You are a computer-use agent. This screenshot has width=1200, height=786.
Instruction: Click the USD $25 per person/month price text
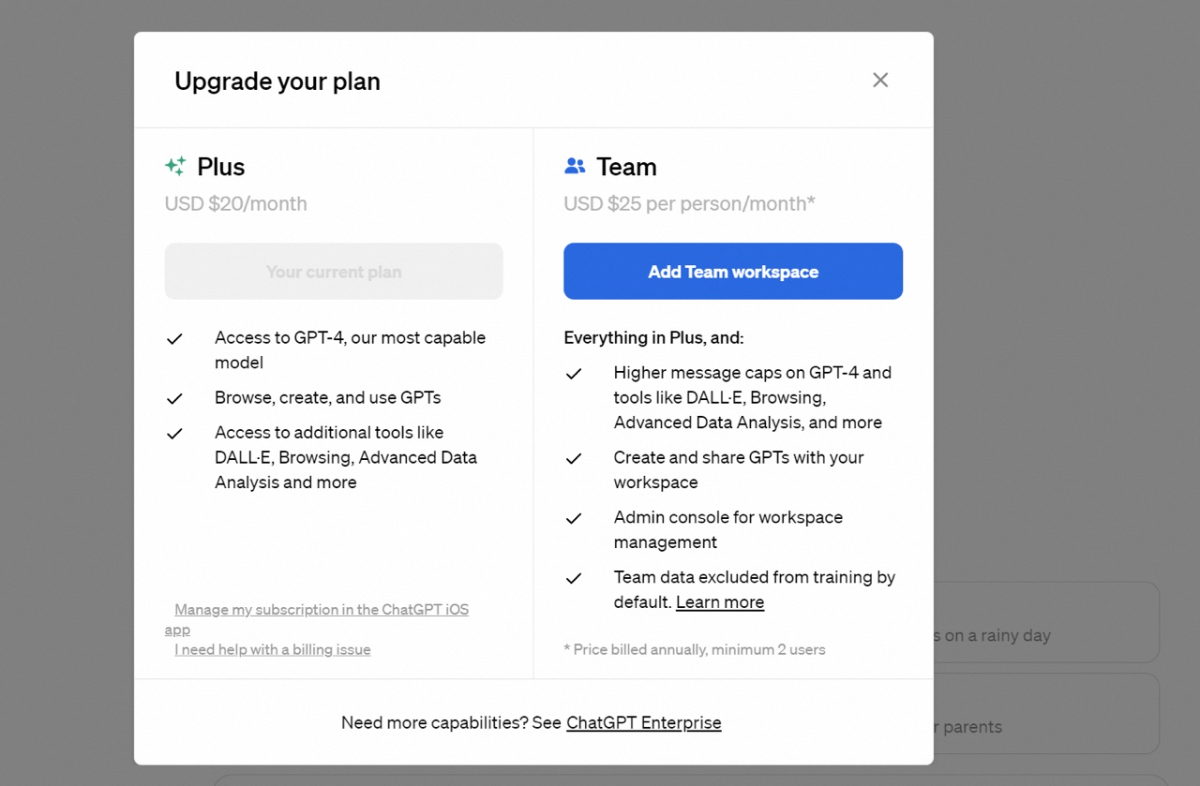[690, 204]
